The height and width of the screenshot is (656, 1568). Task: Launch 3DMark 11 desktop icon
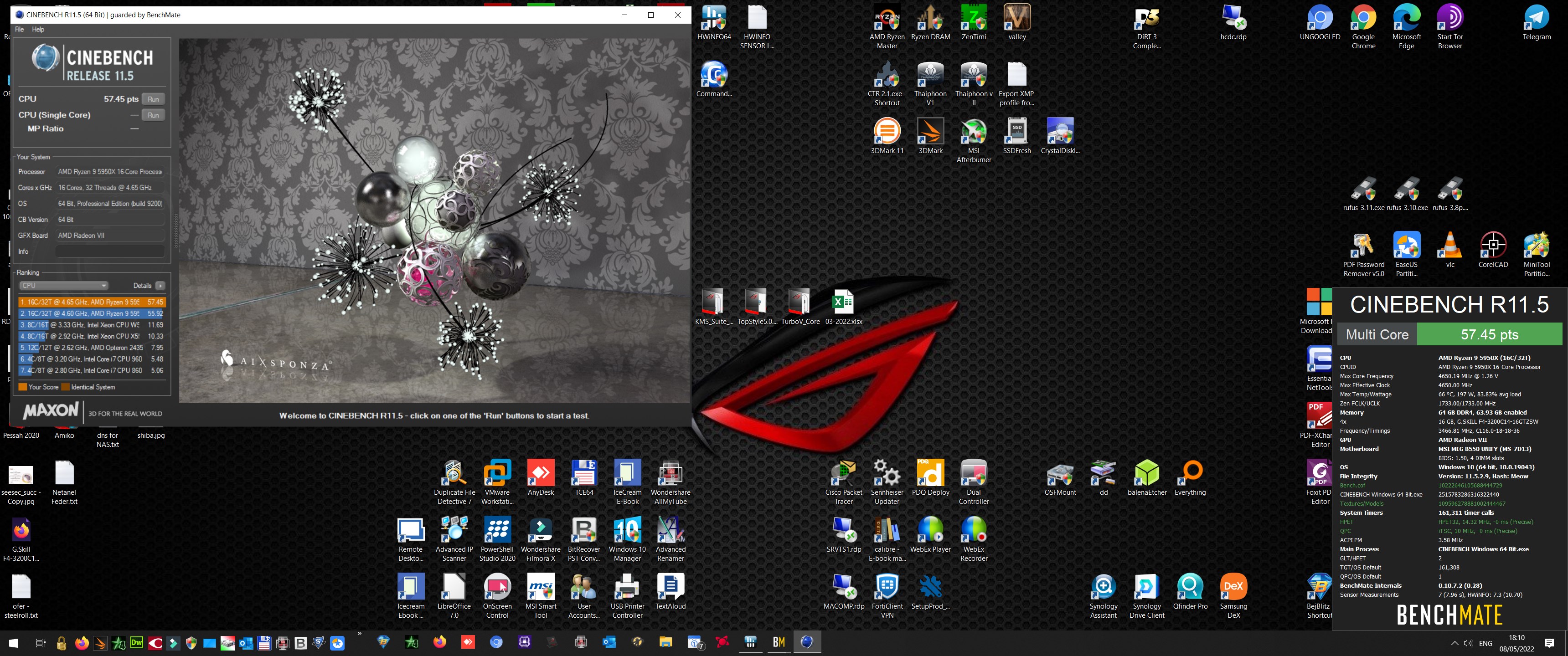coord(887,136)
